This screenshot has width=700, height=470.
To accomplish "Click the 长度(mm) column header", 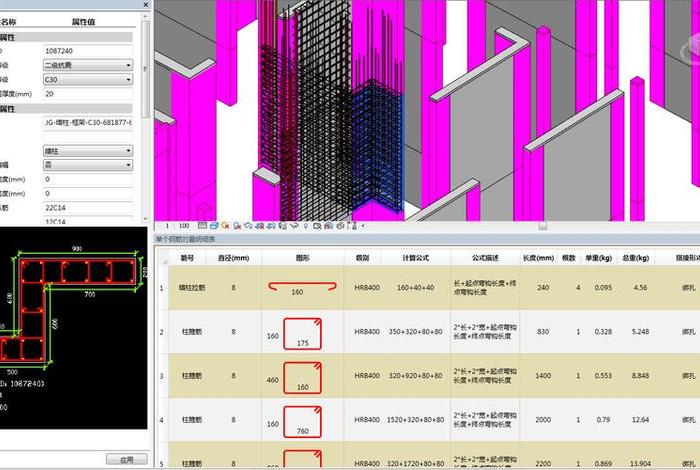I will tap(538, 258).
